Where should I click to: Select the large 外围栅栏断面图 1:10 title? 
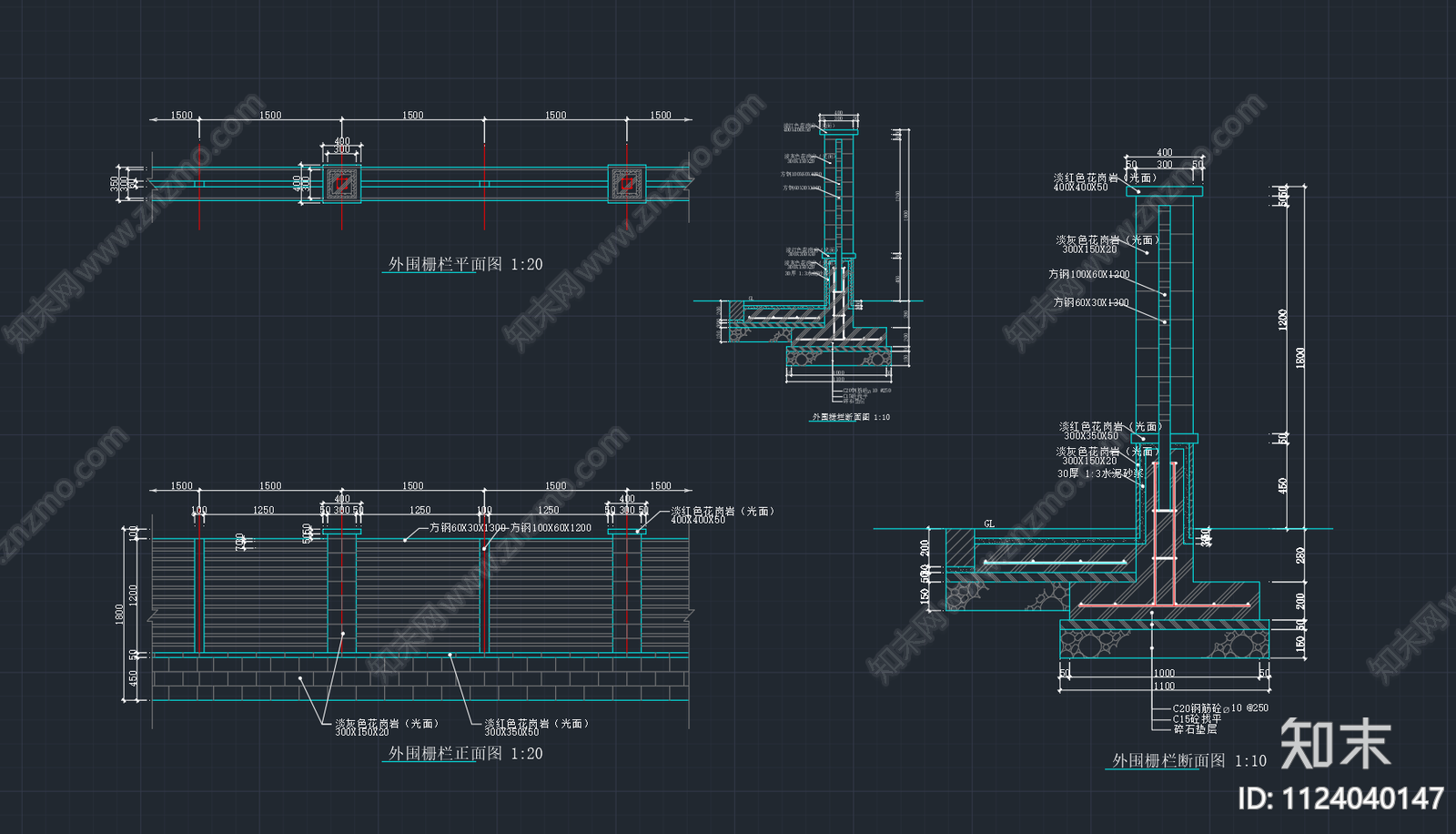pos(1189,760)
